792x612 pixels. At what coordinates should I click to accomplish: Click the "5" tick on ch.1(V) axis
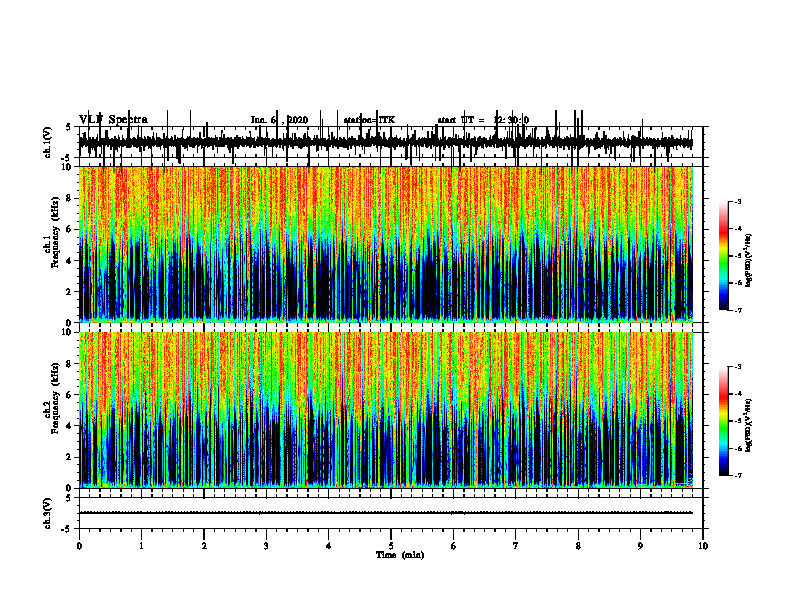point(69,128)
